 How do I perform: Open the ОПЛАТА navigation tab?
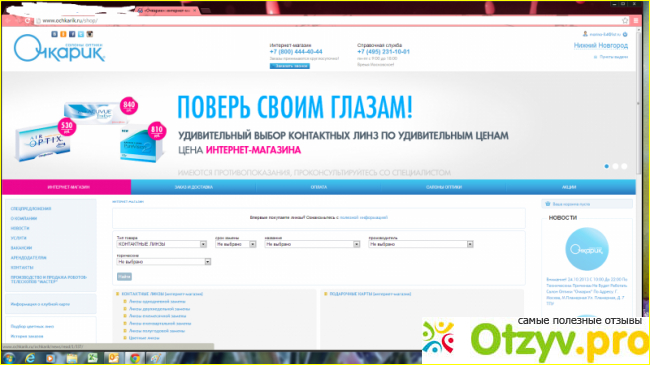318,187
